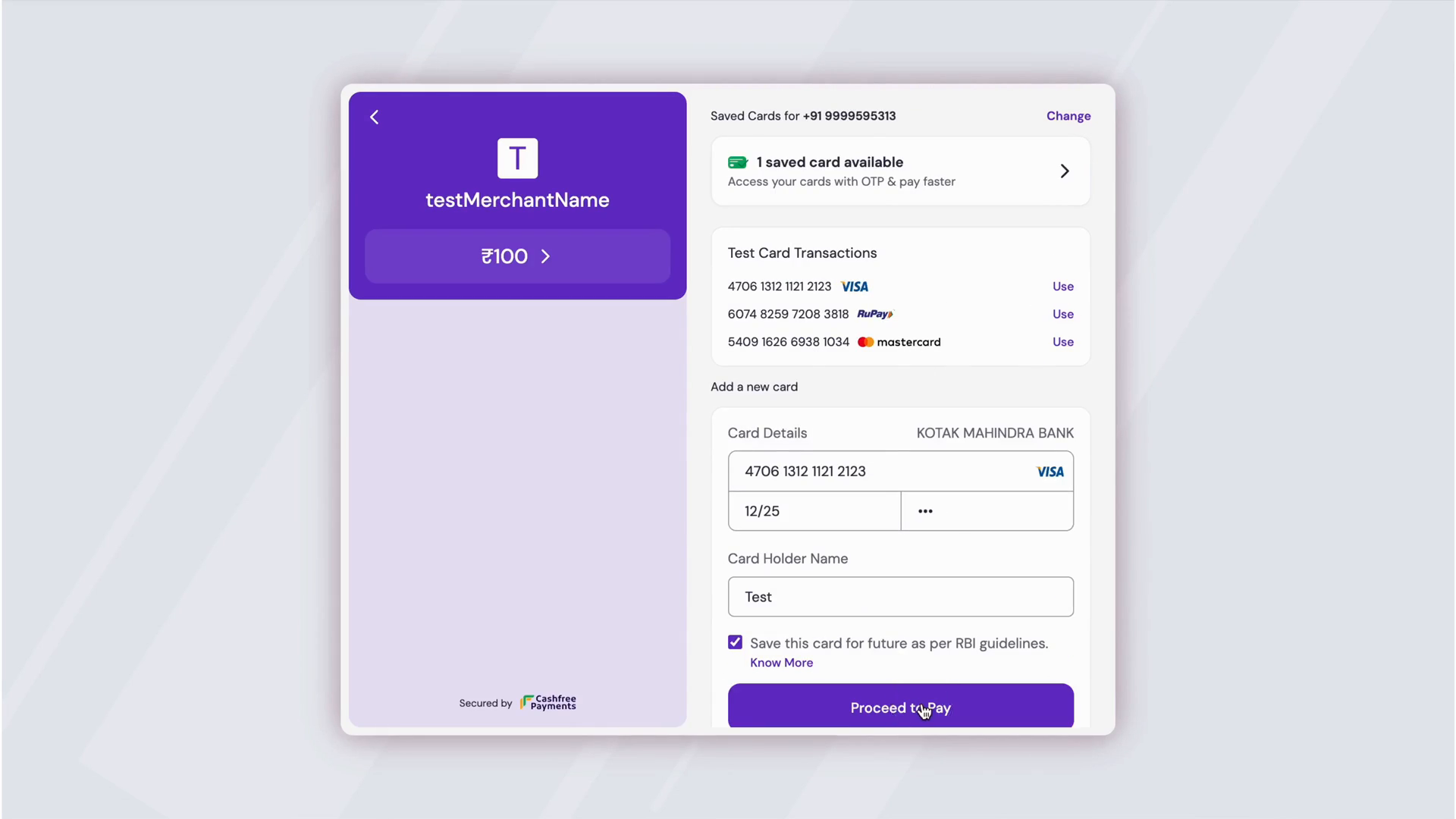Click the mastercard logo
Viewport: 1456px width, 819px height.
pyautogui.click(x=899, y=342)
